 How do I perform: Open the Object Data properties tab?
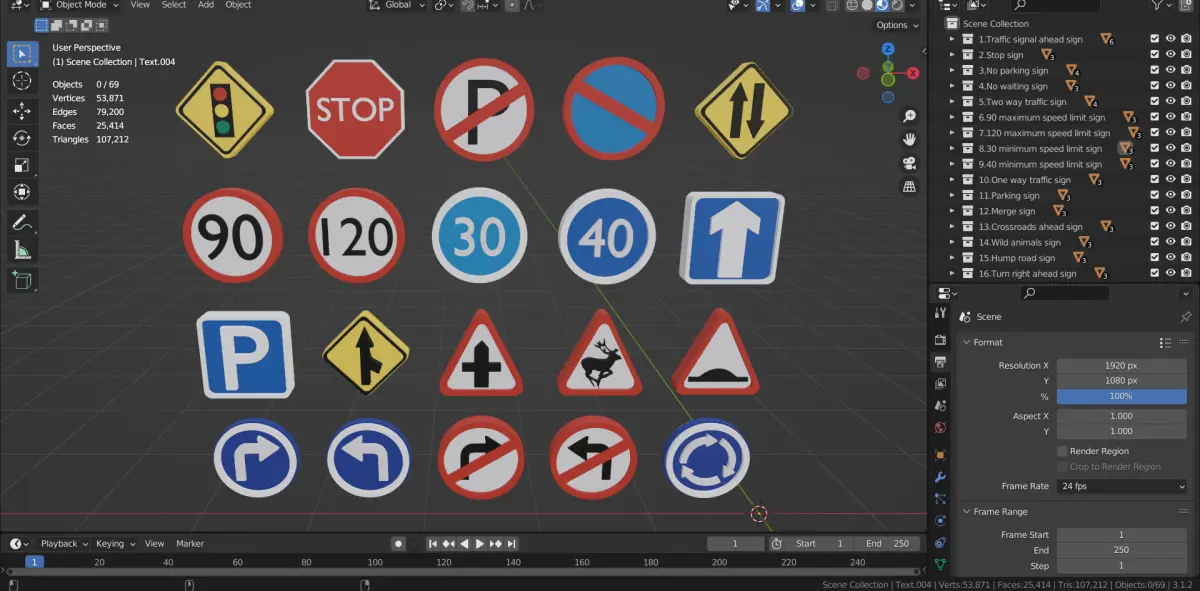tap(940, 565)
